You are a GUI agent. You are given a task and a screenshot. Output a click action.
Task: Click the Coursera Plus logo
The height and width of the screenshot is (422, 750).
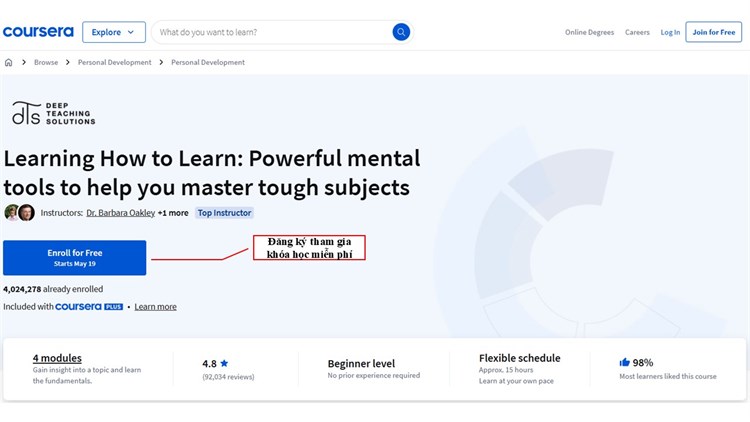pyautogui.click(x=89, y=307)
